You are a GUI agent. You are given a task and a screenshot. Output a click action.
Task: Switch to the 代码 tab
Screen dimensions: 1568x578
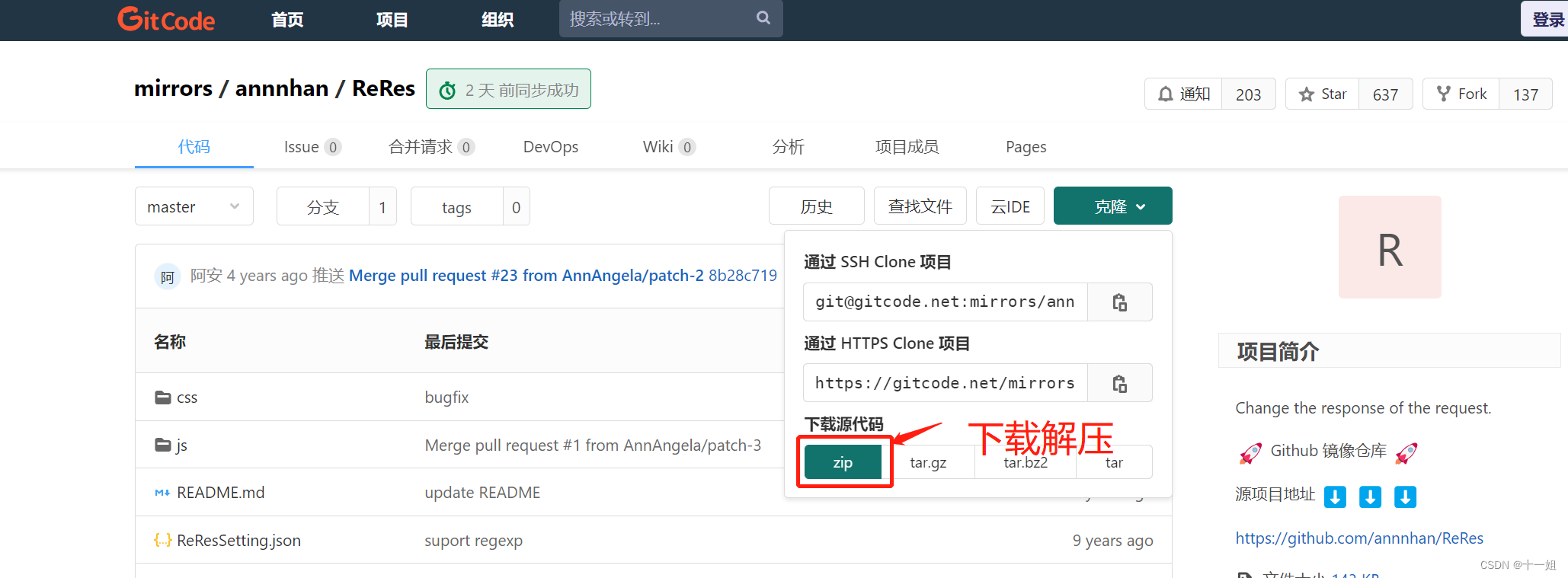pos(194,146)
